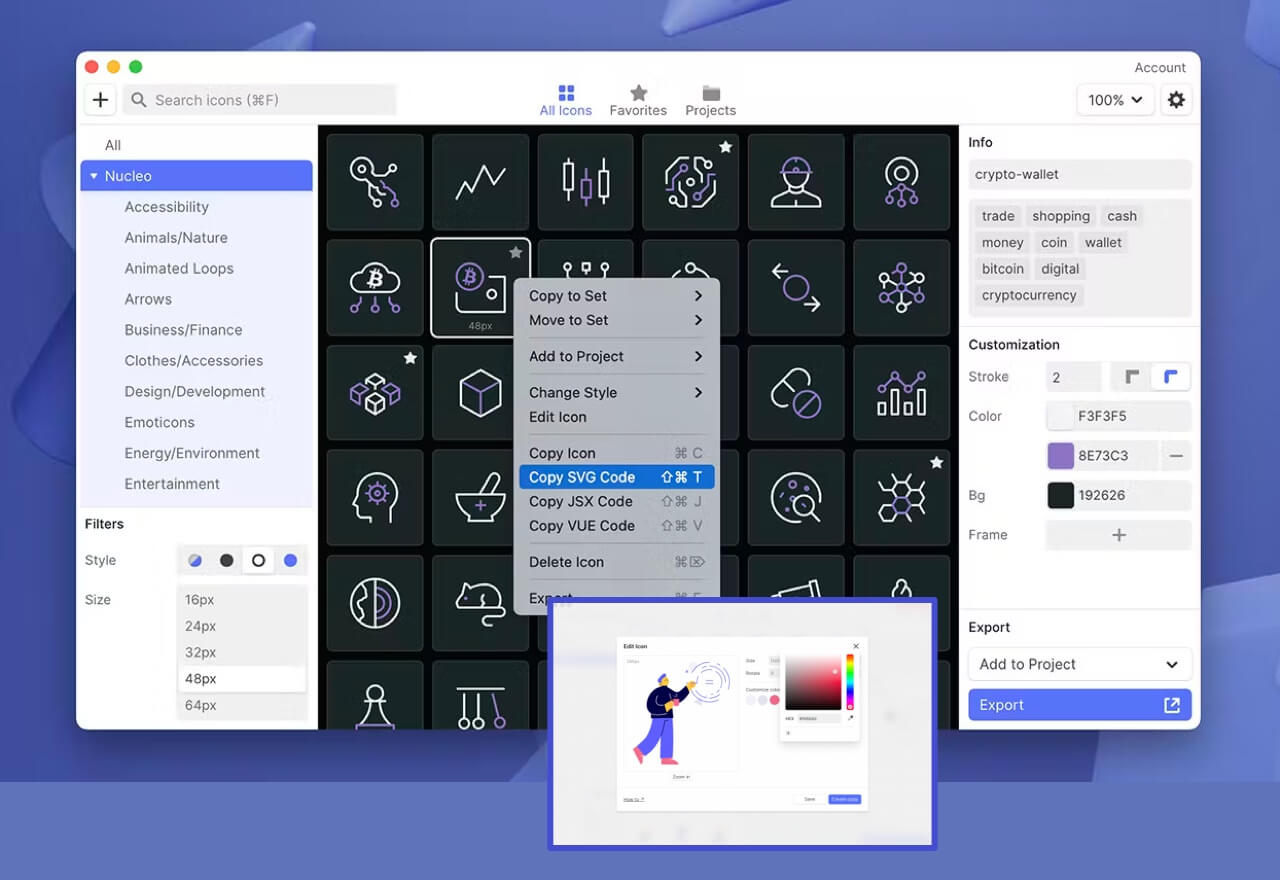Choose the outline style filter circle

pyautogui.click(x=259, y=561)
